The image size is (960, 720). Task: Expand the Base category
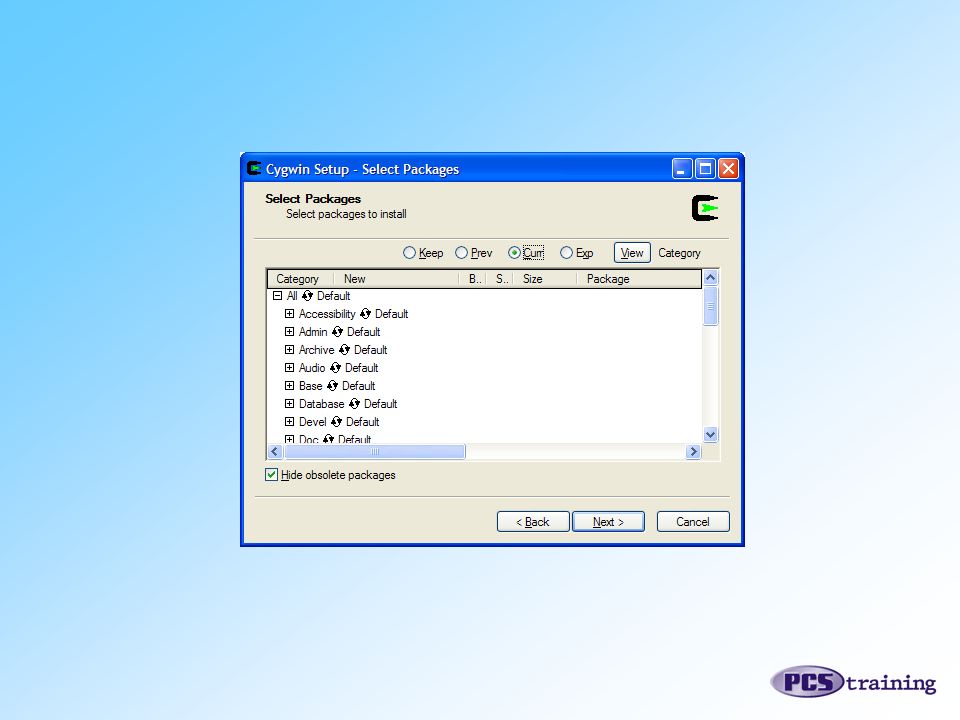click(290, 386)
